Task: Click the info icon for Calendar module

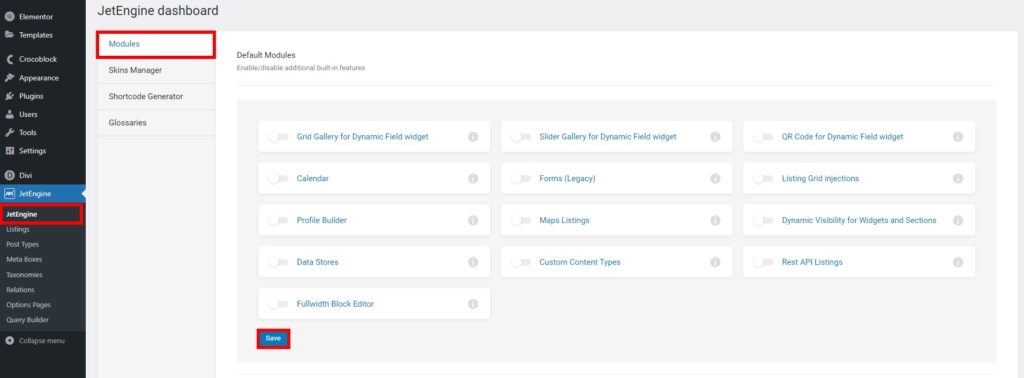Action: pyautogui.click(x=473, y=178)
